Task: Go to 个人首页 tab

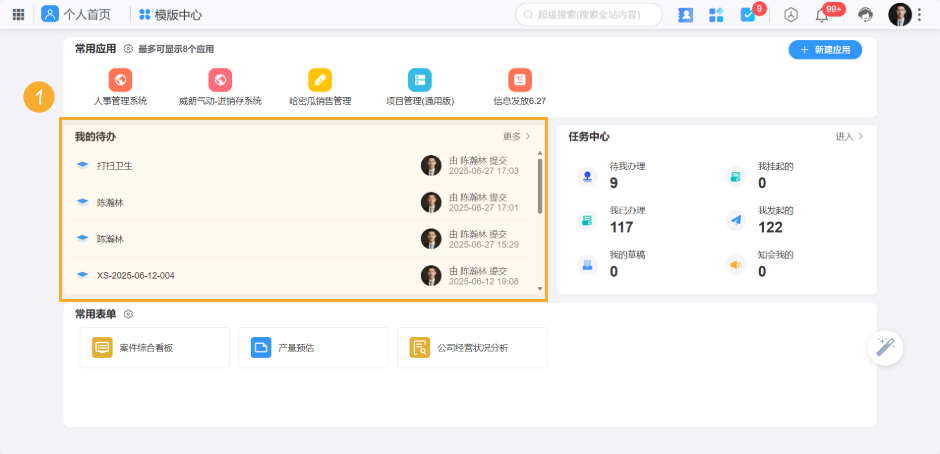Action: (x=76, y=14)
